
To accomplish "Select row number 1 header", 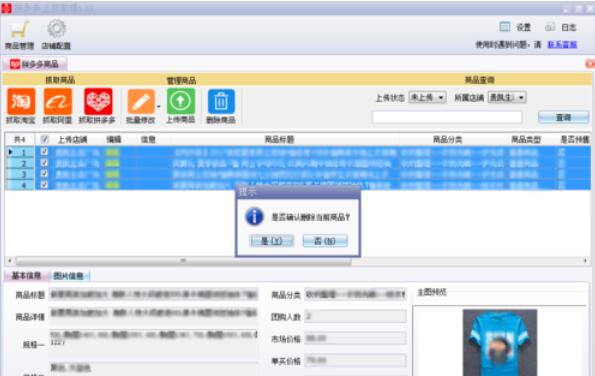I will (x=20, y=152).
